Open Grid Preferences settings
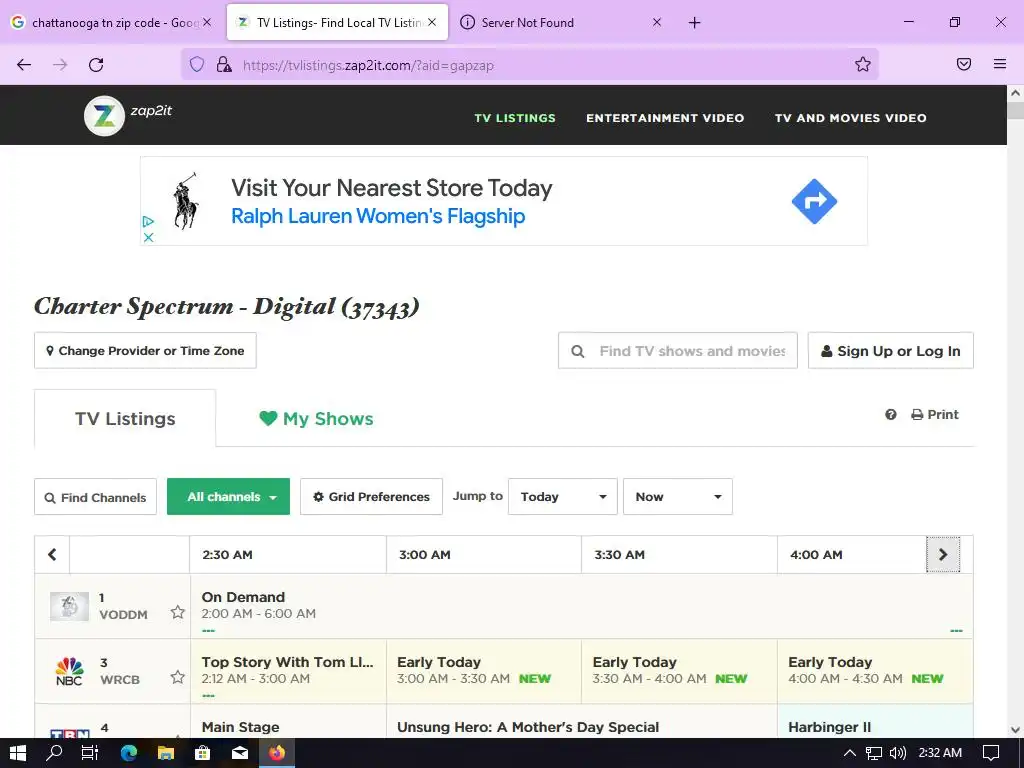 tap(372, 497)
